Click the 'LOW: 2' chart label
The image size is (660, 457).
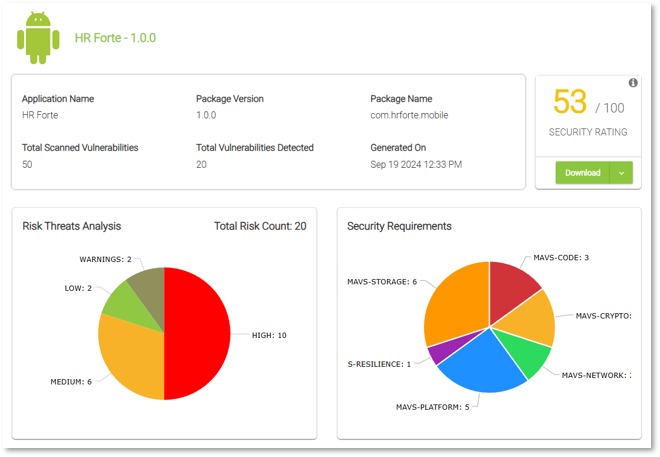coord(78,288)
